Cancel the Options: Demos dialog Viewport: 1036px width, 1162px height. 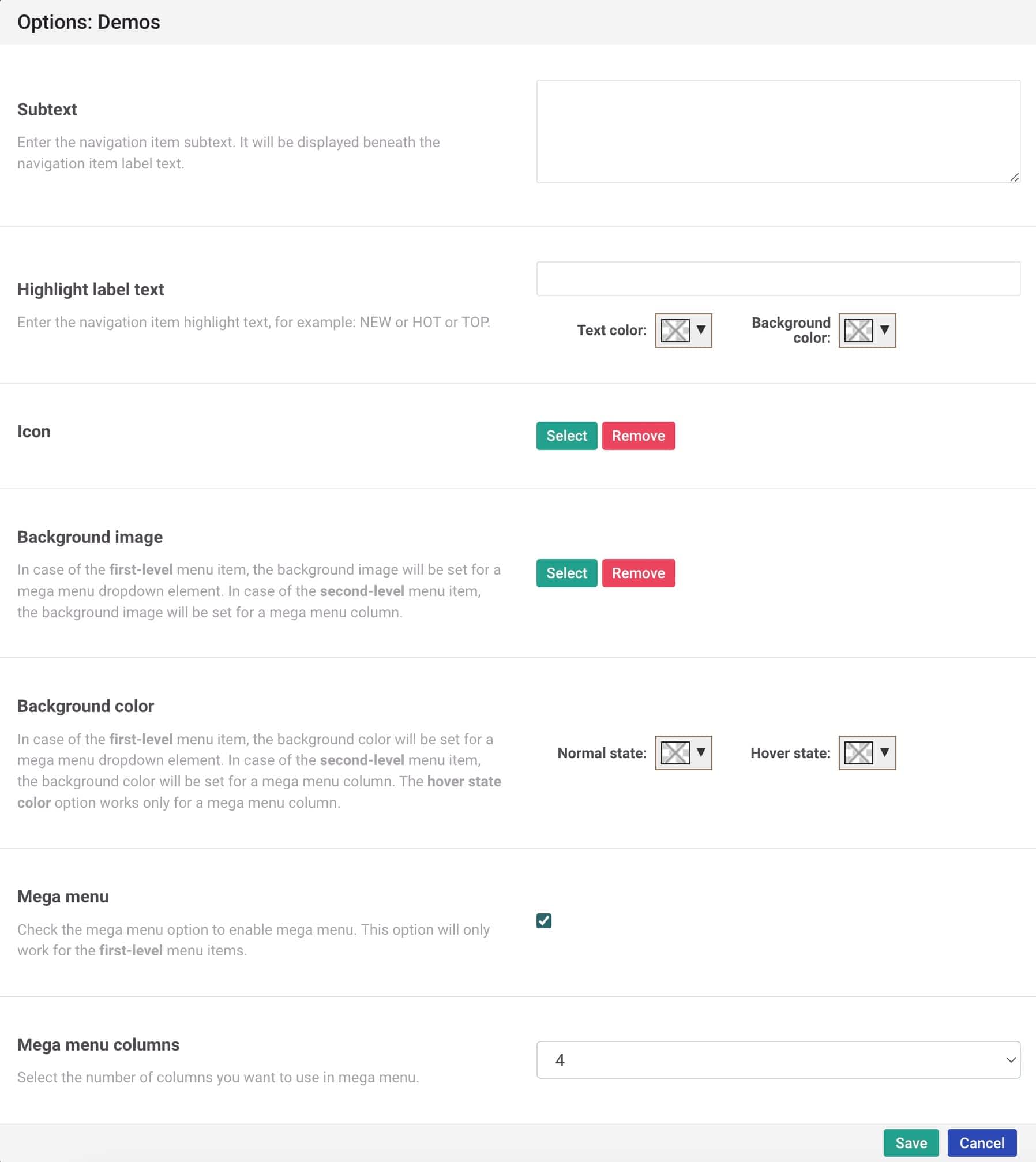pyautogui.click(x=982, y=1143)
